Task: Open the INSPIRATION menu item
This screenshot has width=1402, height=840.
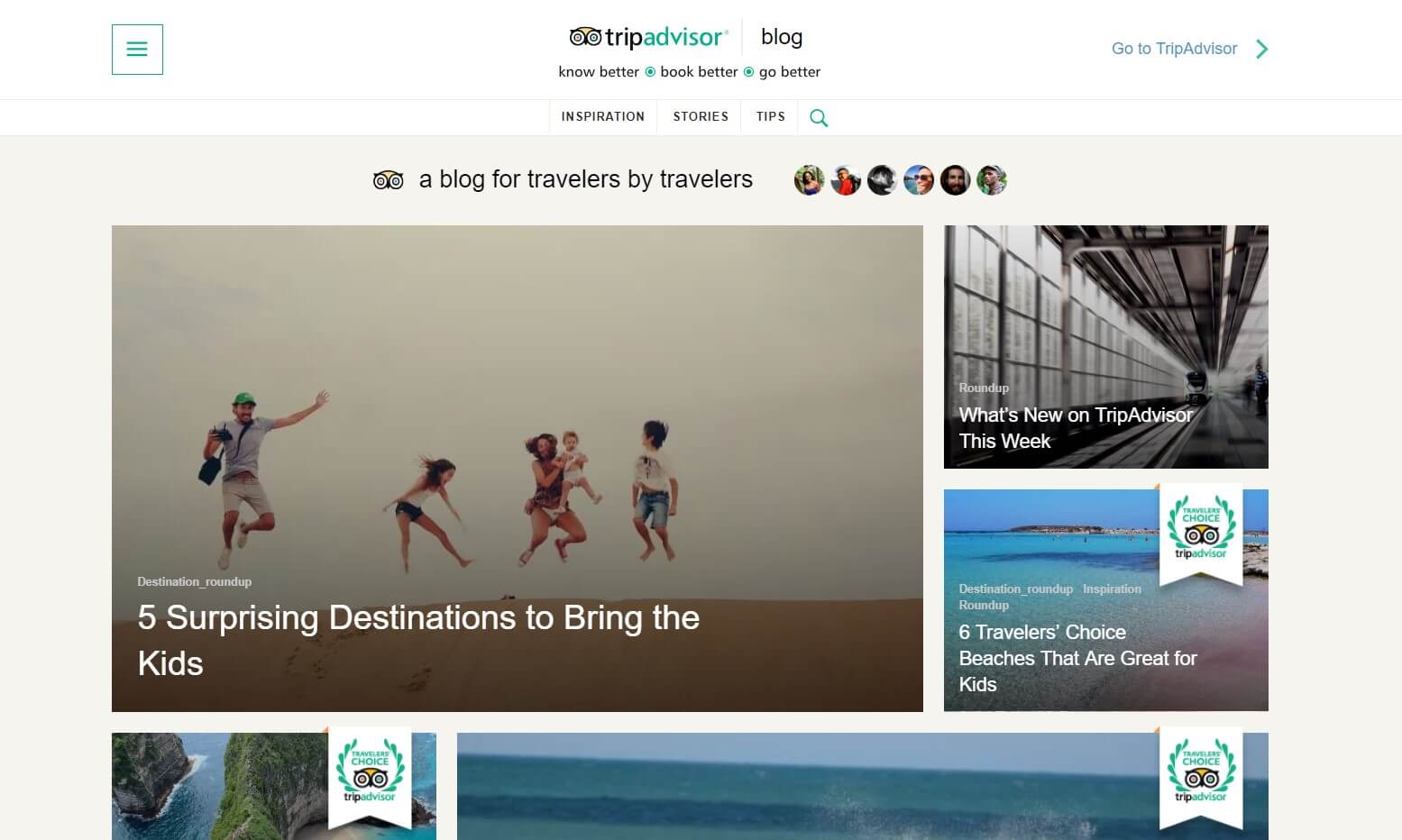Action: [x=603, y=117]
